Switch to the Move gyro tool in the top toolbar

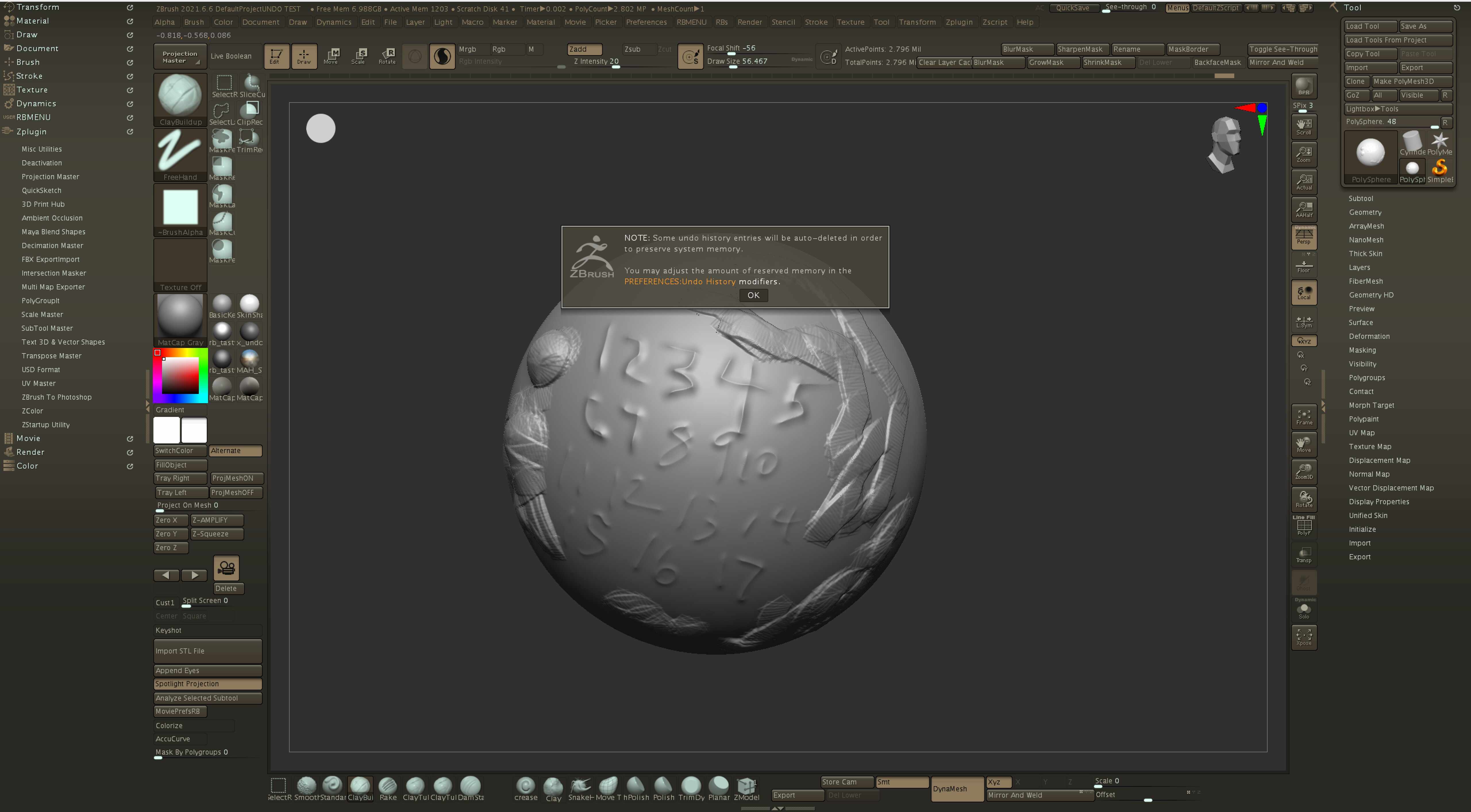click(x=332, y=55)
